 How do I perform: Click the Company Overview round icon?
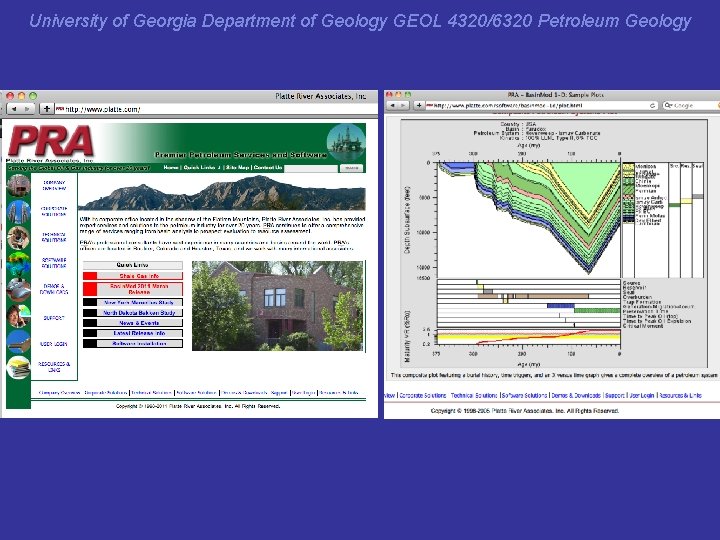coord(18,186)
